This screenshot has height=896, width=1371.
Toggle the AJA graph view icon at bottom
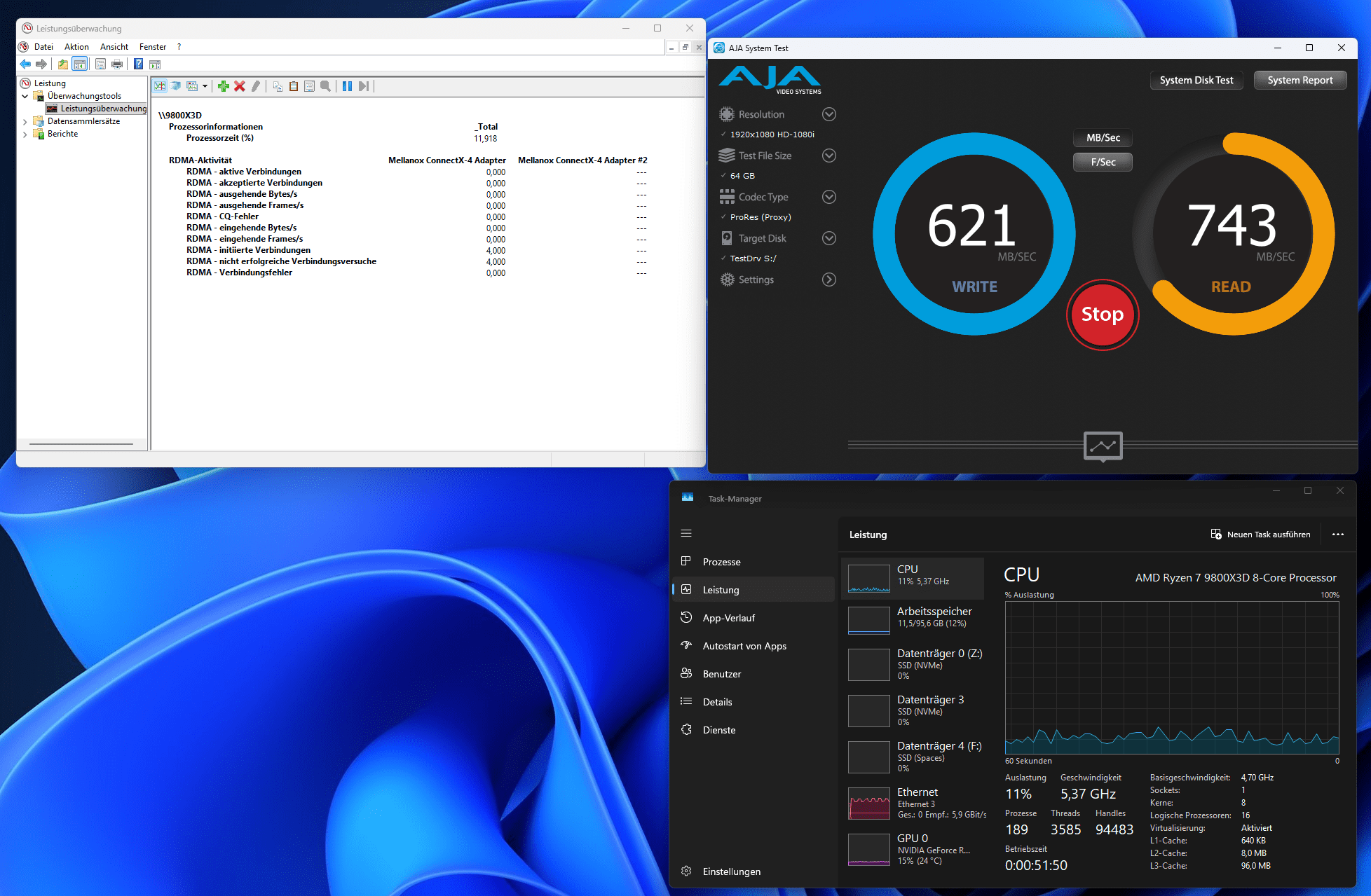(x=1103, y=446)
